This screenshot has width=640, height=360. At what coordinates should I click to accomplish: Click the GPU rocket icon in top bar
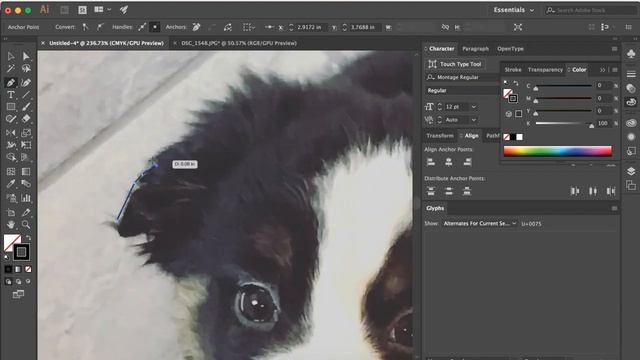pos(124,9)
